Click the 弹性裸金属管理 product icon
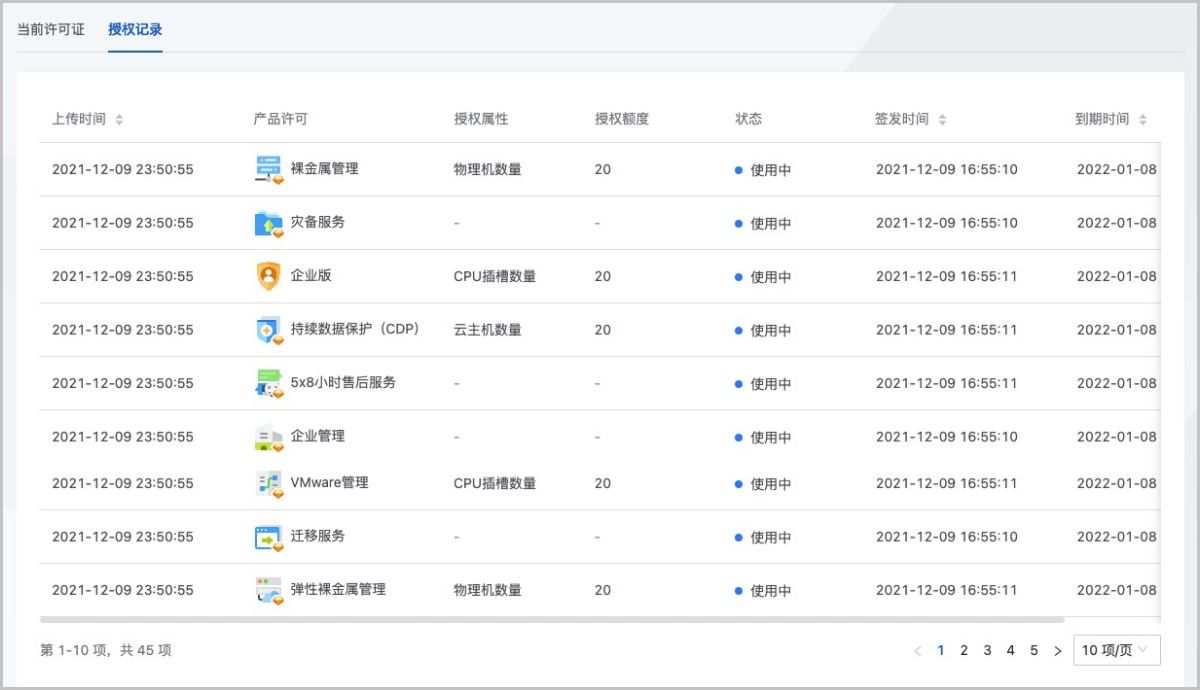 [267, 590]
